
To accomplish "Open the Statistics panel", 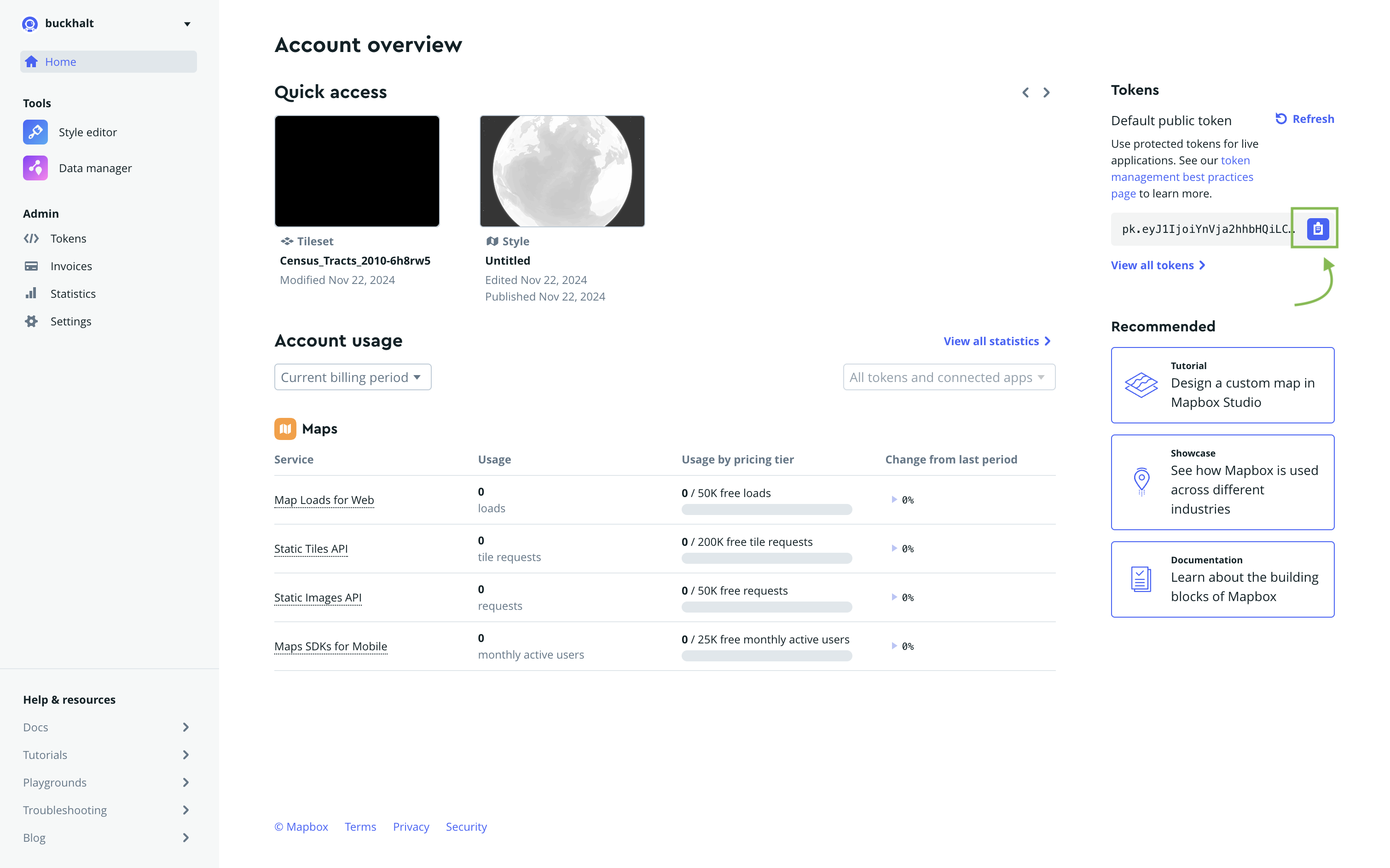I will click(73, 293).
